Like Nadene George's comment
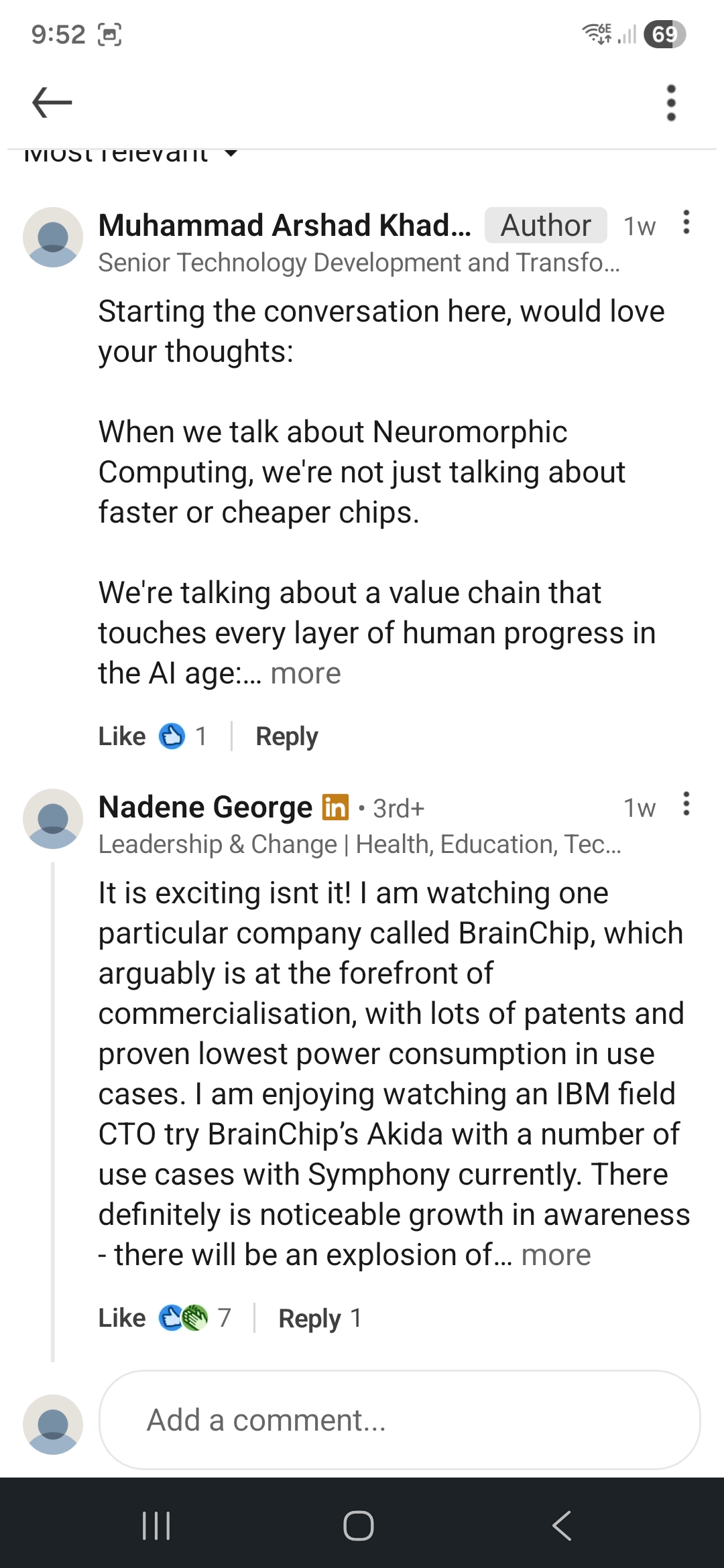This screenshot has height=1568, width=724. (x=121, y=1317)
